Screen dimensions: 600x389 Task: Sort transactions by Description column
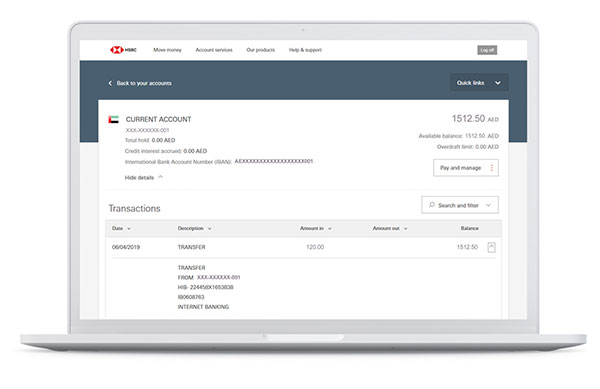194,228
